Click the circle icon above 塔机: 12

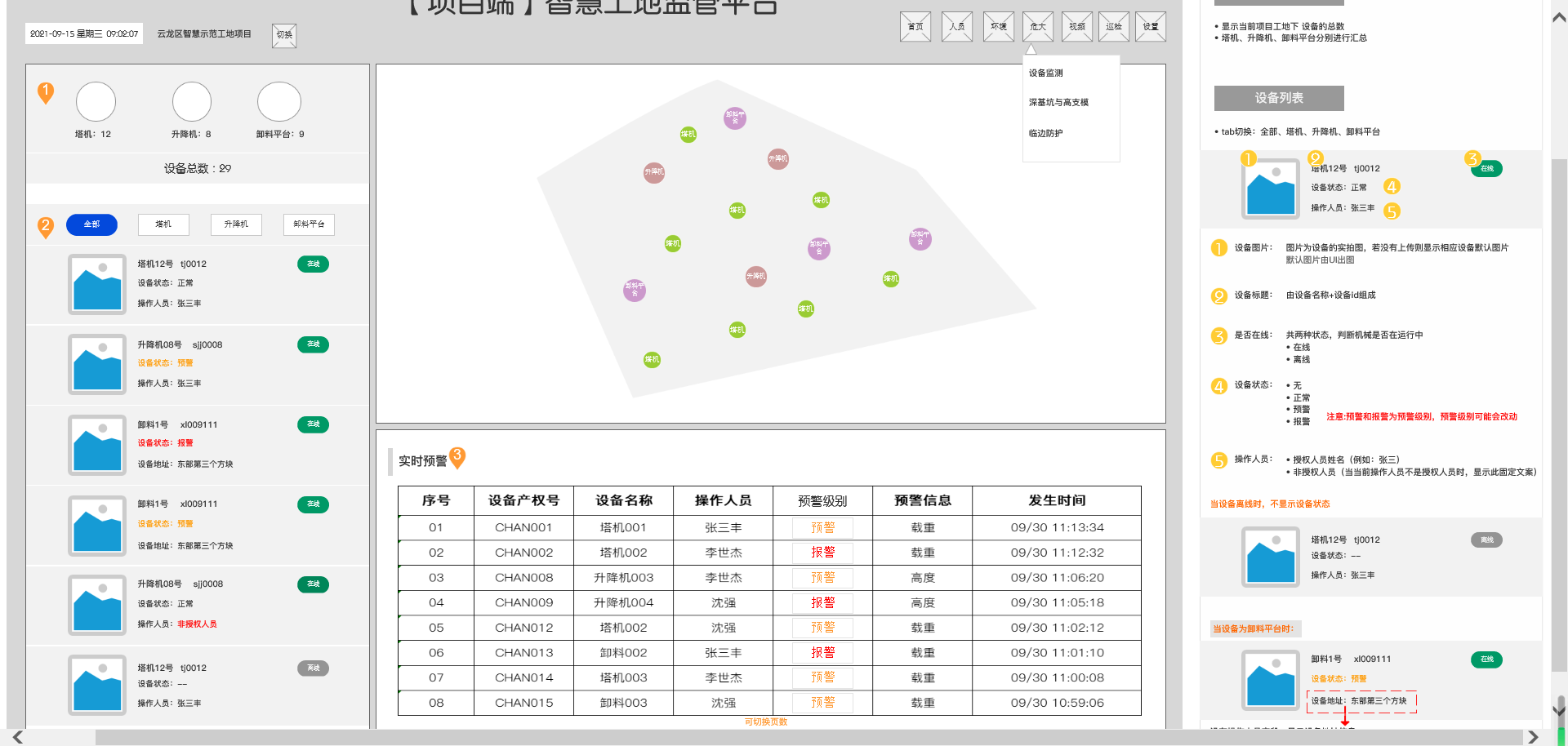96,102
